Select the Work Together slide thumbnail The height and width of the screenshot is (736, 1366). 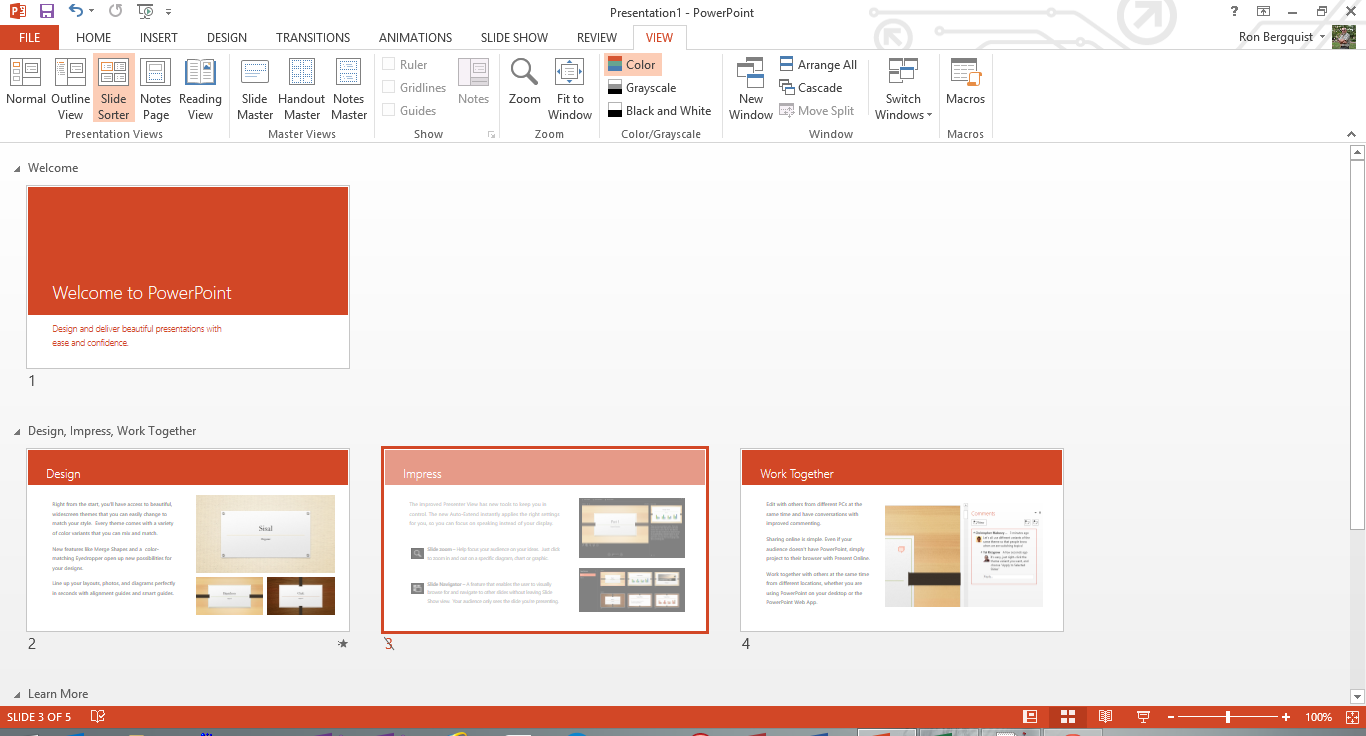[901, 540]
